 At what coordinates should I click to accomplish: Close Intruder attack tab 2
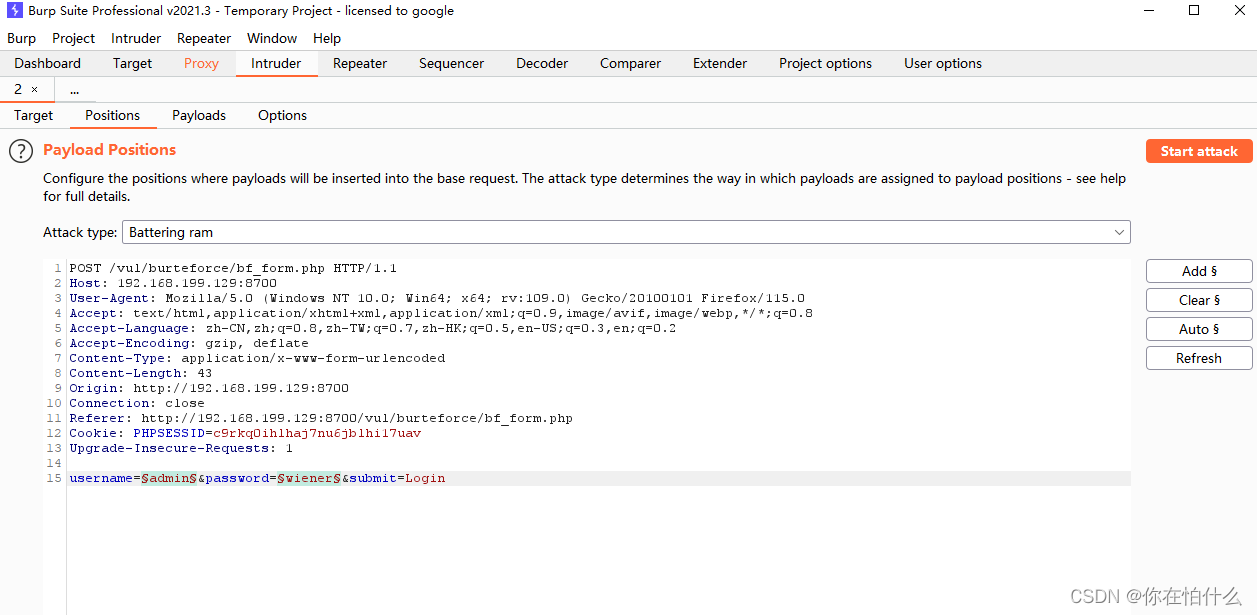(34, 90)
